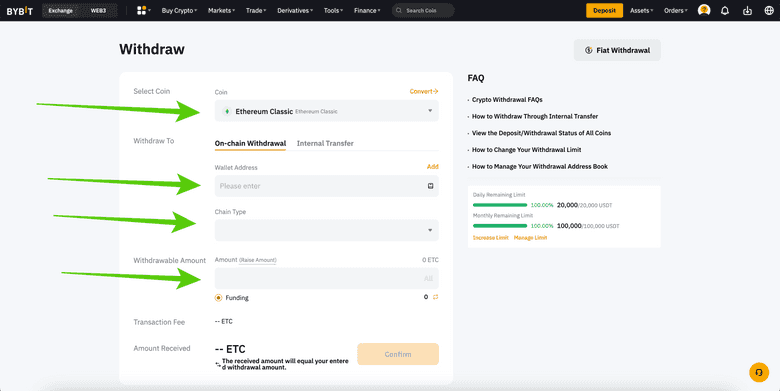Open the language globe icon
This screenshot has width=780, height=391.
click(x=769, y=10)
